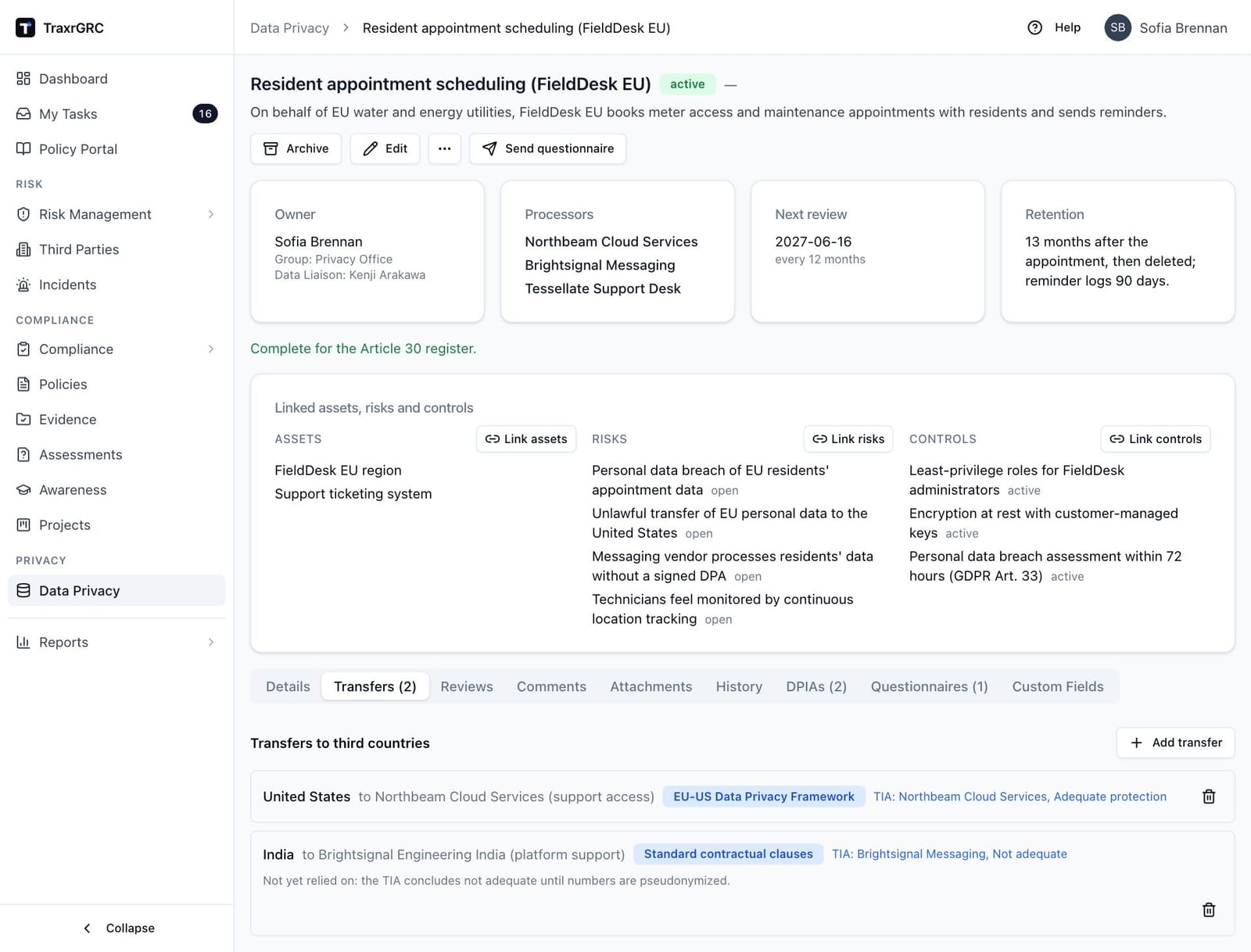View Incidents page
The width and height of the screenshot is (1251, 952).
click(116, 285)
